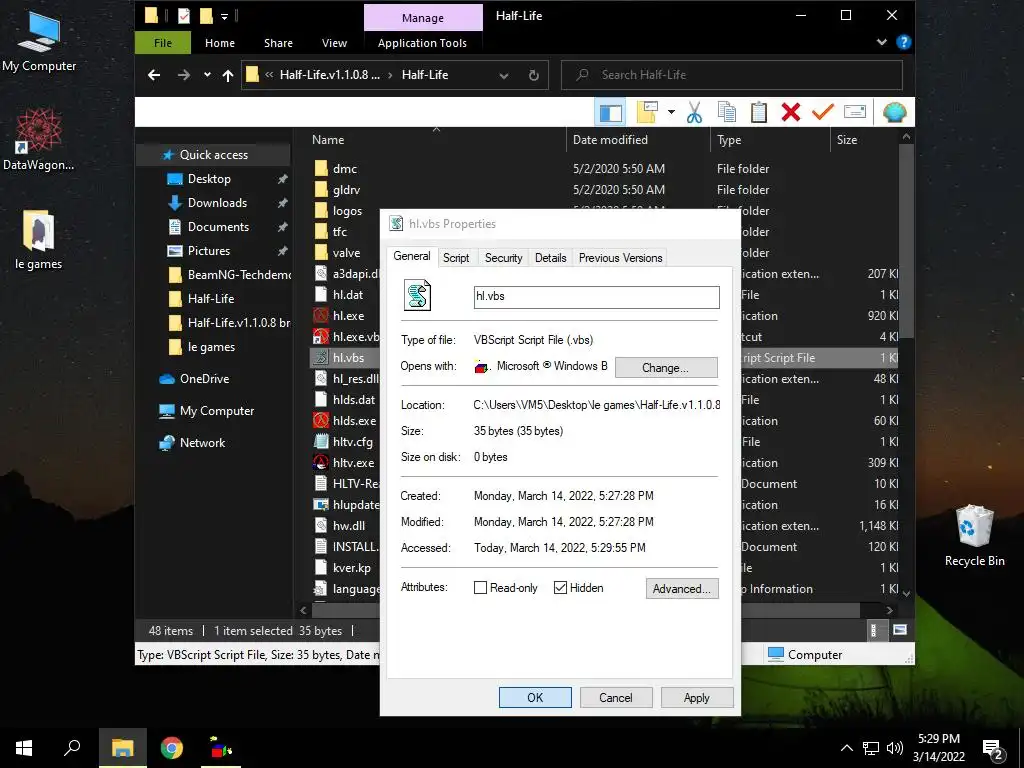1024x768 pixels.
Task: Click the Cut scissors icon
Action: (x=694, y=112)
